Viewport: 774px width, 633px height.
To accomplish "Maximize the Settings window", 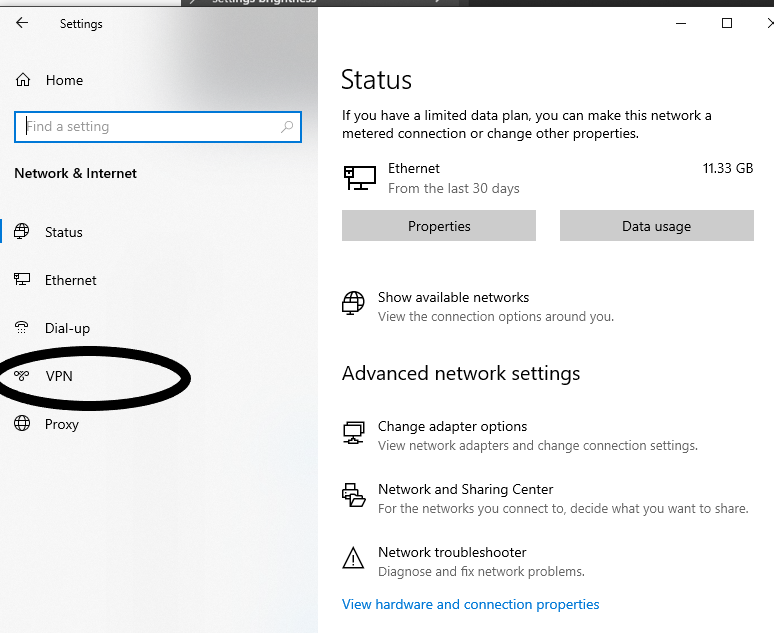I will 727,23.
